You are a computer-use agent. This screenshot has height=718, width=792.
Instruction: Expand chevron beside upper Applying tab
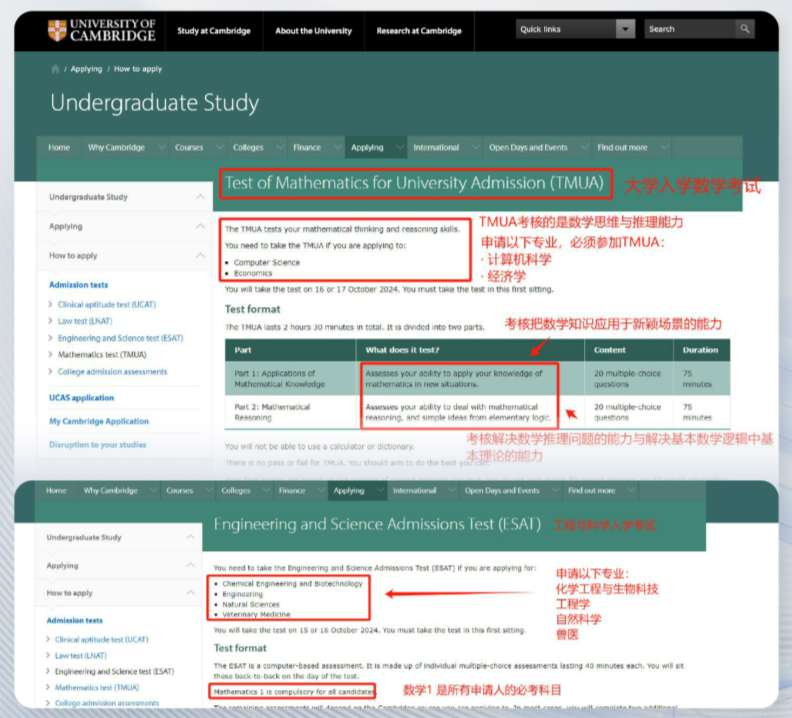tap(400, 147)
